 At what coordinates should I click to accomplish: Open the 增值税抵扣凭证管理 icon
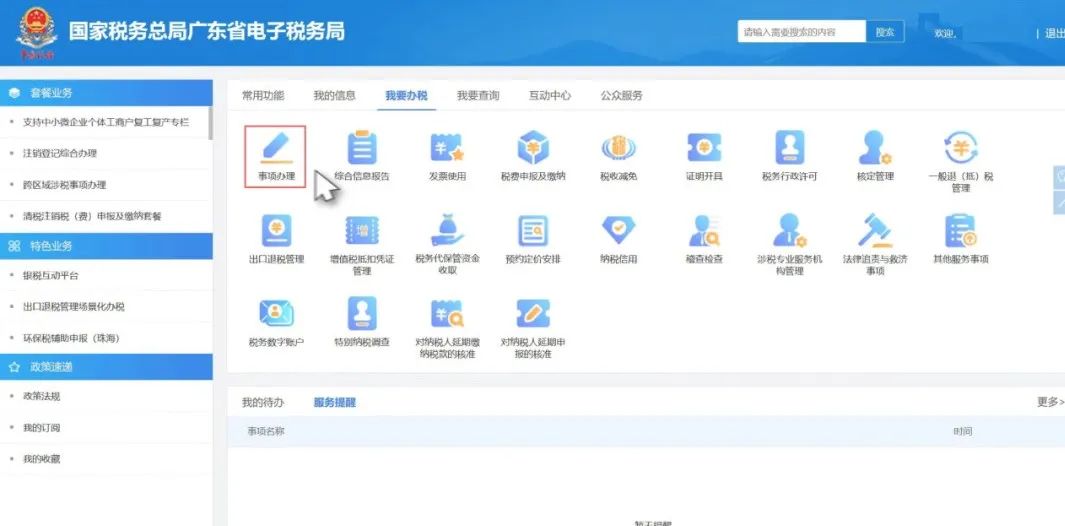tap(362, 245)
